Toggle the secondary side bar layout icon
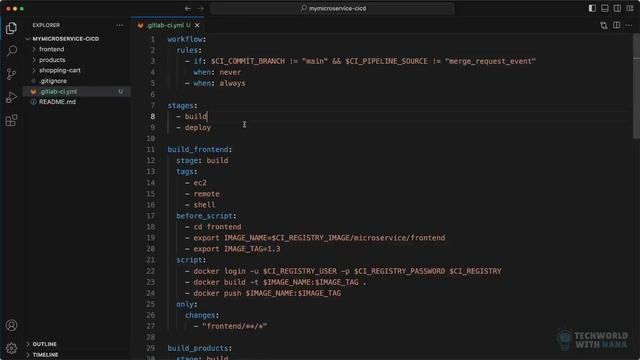This screenshot has height=360, width=640. 618,8
